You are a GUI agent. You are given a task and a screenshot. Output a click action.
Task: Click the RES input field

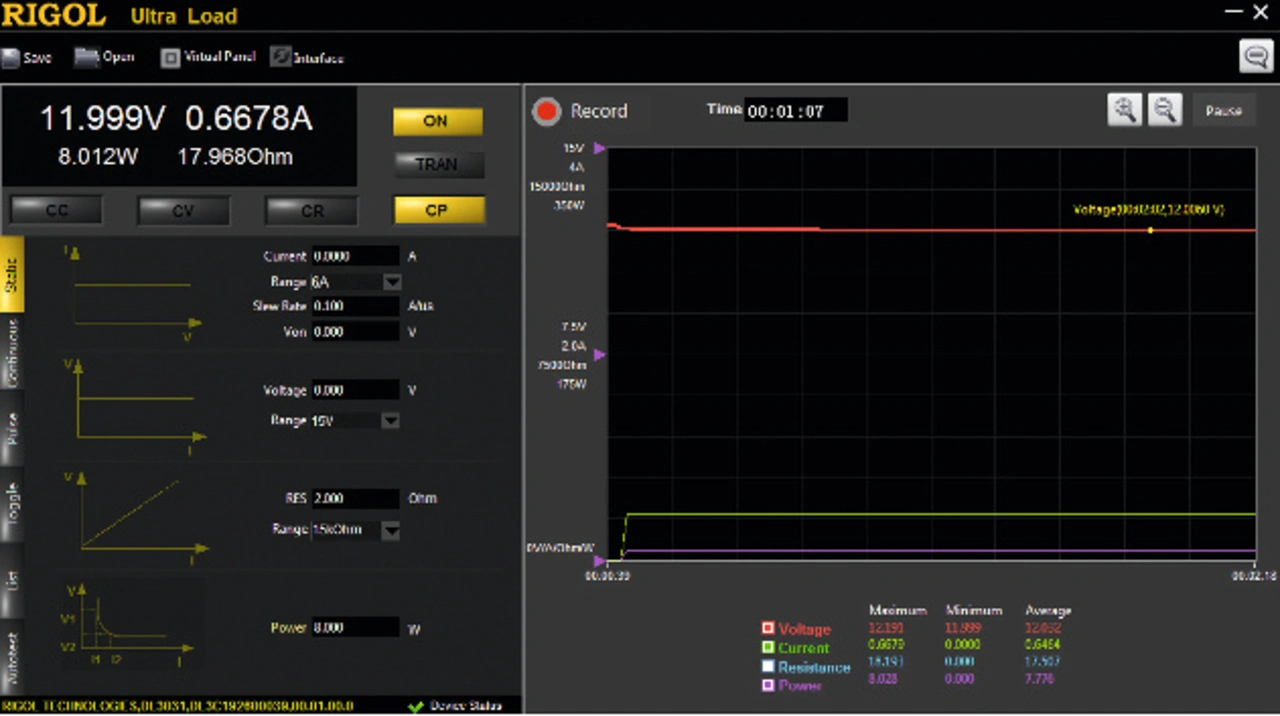pyautogui.click(x=355, y=498)
